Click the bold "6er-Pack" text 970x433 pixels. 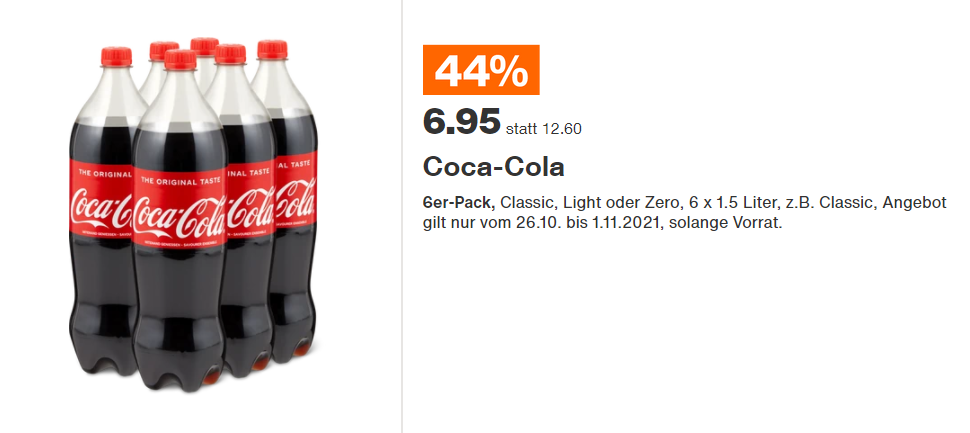tap(459, 203)
